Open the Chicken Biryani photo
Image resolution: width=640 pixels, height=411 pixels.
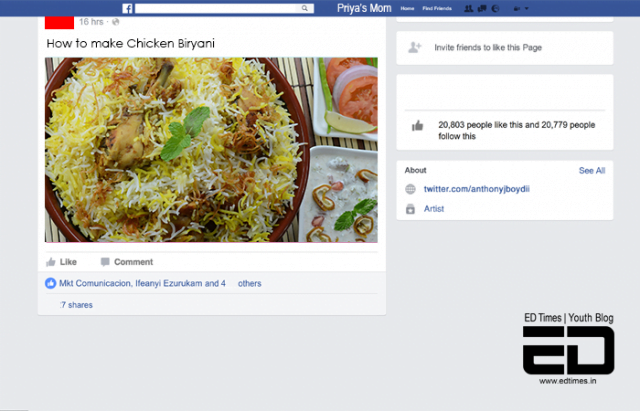[x=211, y=150]
